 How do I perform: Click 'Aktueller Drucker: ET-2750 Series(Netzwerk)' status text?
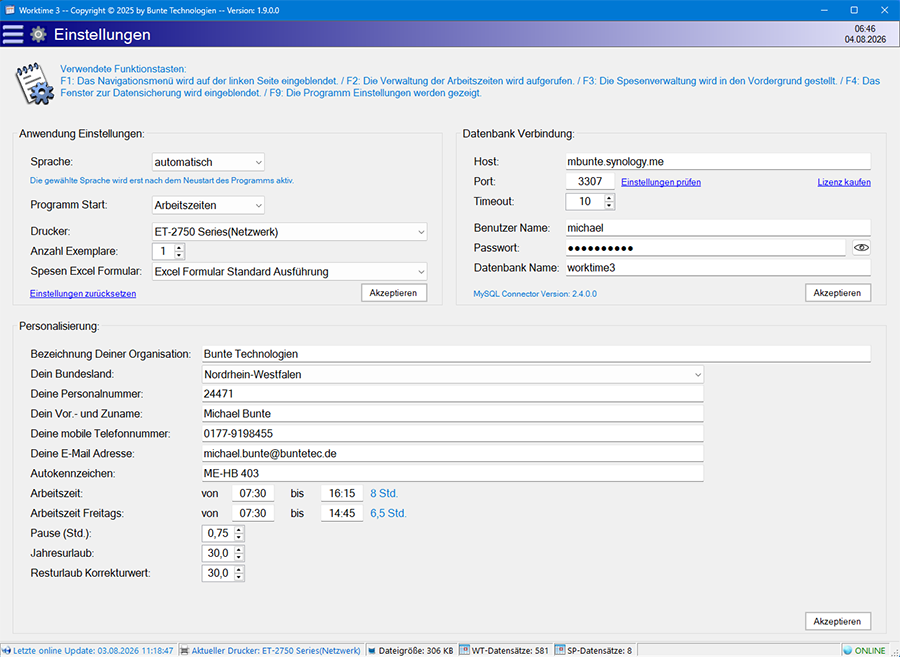(x=276, y=651)
